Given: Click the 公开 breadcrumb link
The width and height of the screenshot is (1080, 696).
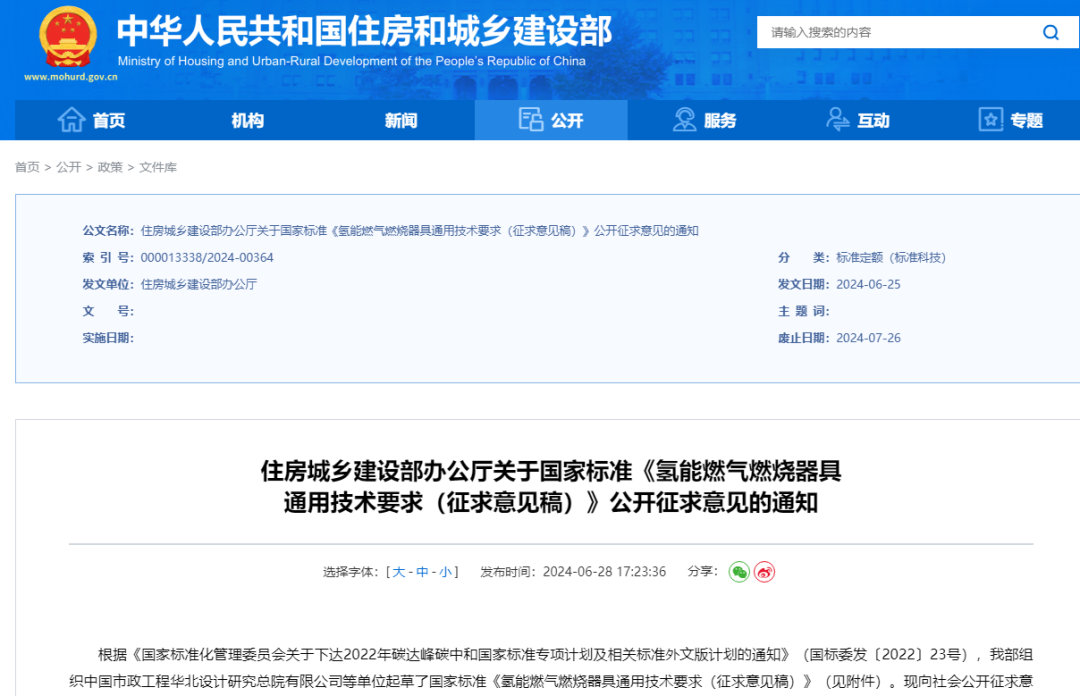Looking at the screenshot, I should pyautogui.click(x=68, y=167).
